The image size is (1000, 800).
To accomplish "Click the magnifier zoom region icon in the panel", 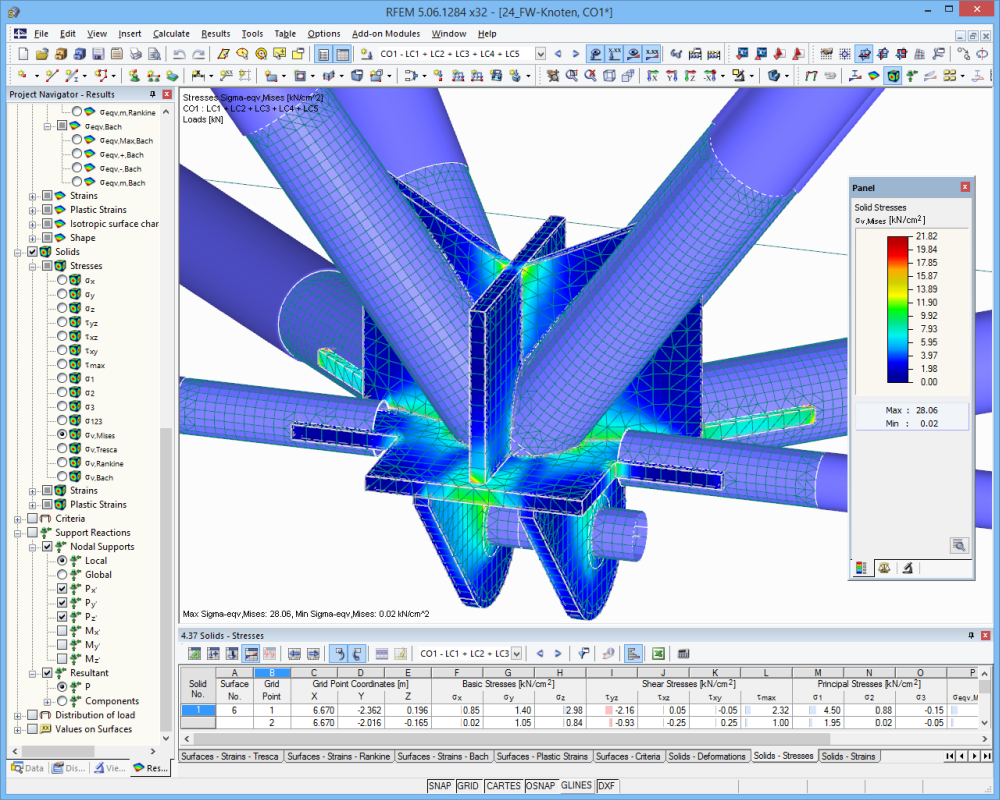I will 959,545.
